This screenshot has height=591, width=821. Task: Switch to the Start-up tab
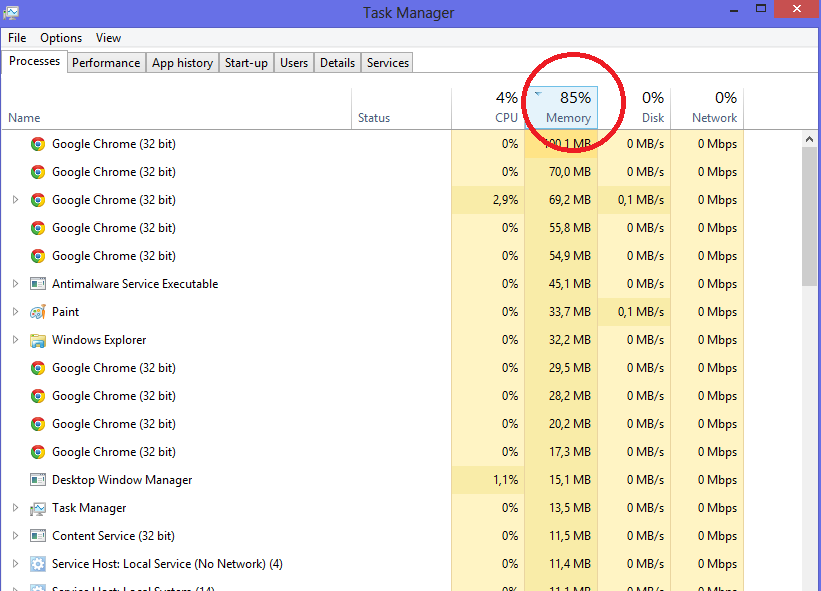246,63
